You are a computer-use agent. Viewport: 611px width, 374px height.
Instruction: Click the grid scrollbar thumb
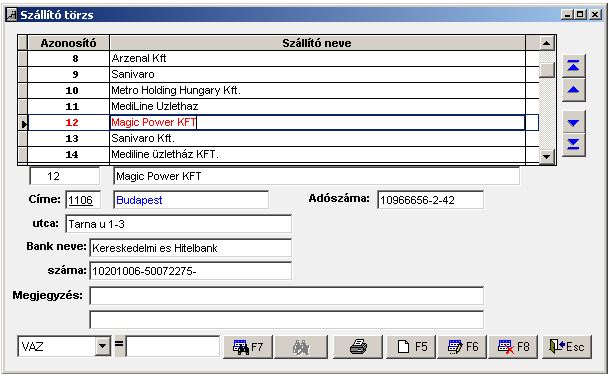tap(547, 70)
